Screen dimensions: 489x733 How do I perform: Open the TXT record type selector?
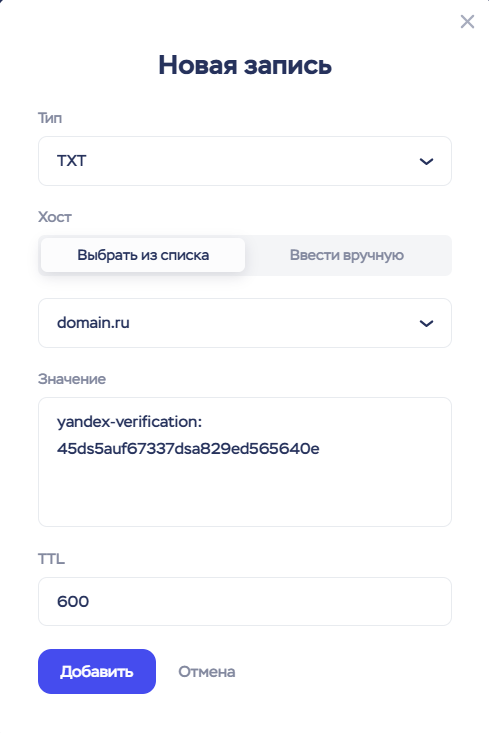tap(244, 161)
